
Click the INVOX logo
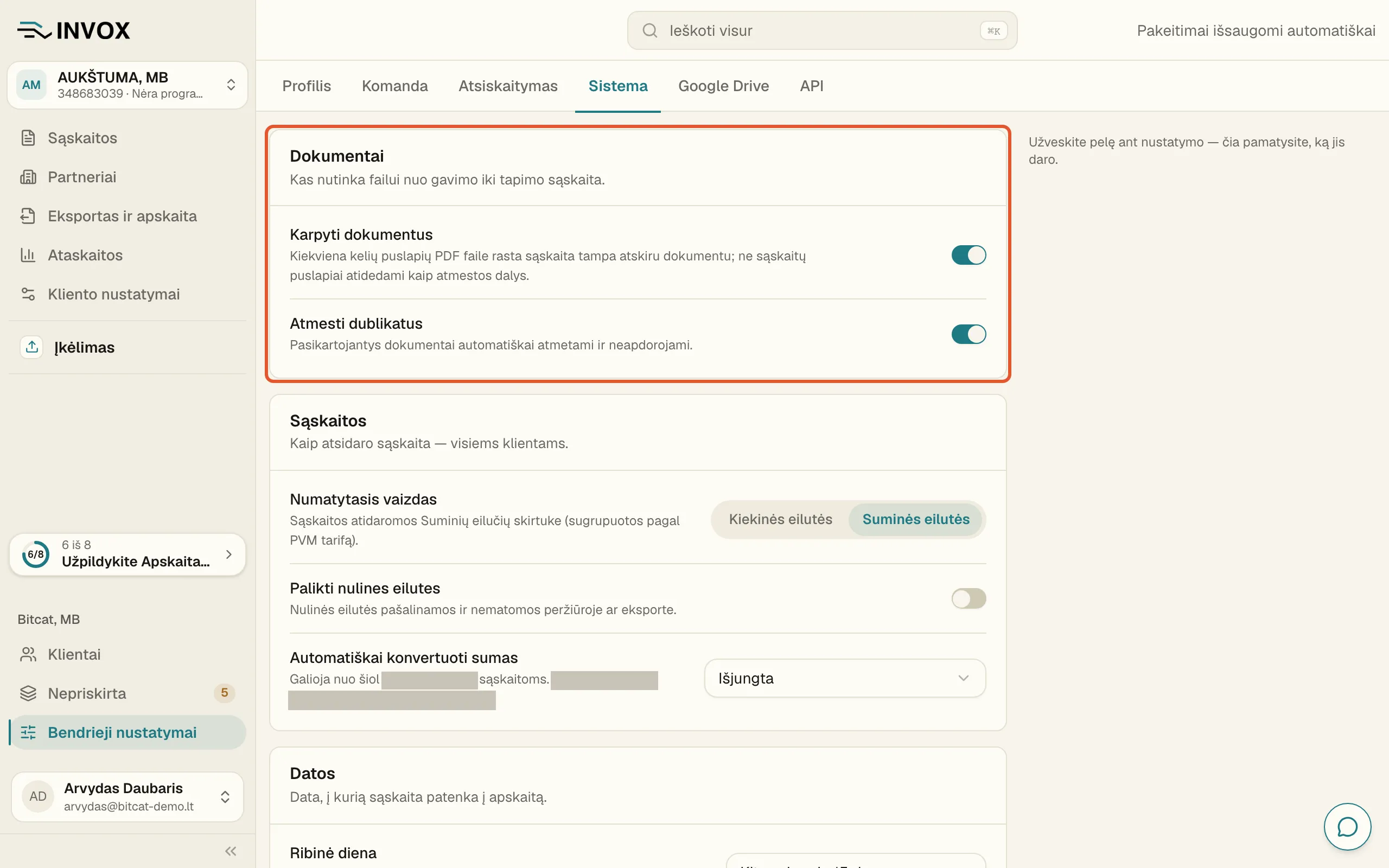pos(73,30)
